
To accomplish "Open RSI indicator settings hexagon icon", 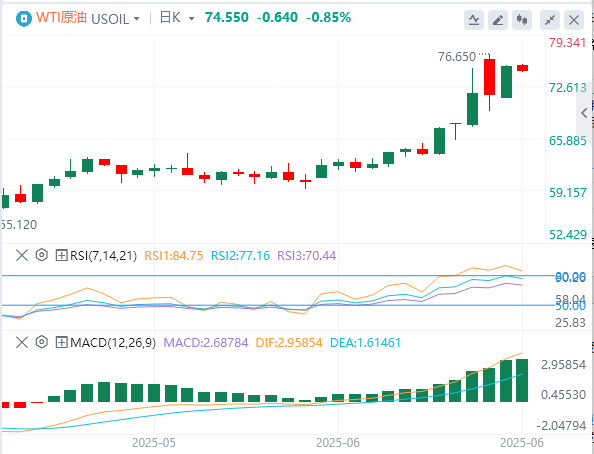I will tap(42, 255).
